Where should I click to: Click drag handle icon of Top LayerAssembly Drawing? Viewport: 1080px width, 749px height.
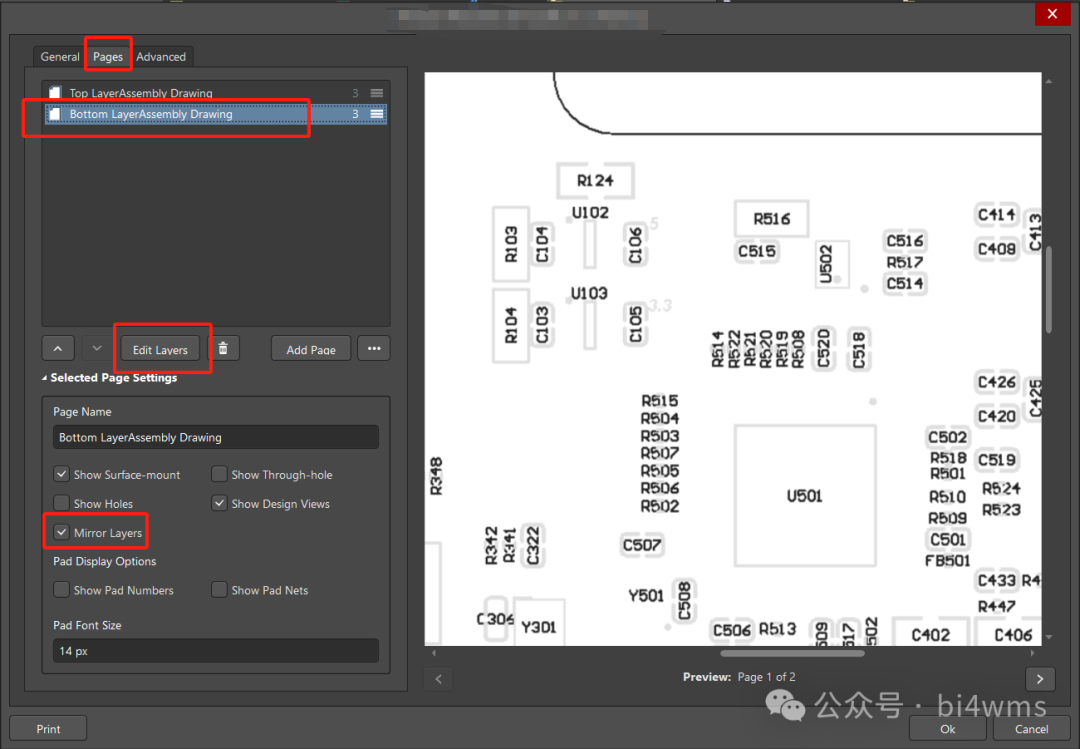point(377,93)
